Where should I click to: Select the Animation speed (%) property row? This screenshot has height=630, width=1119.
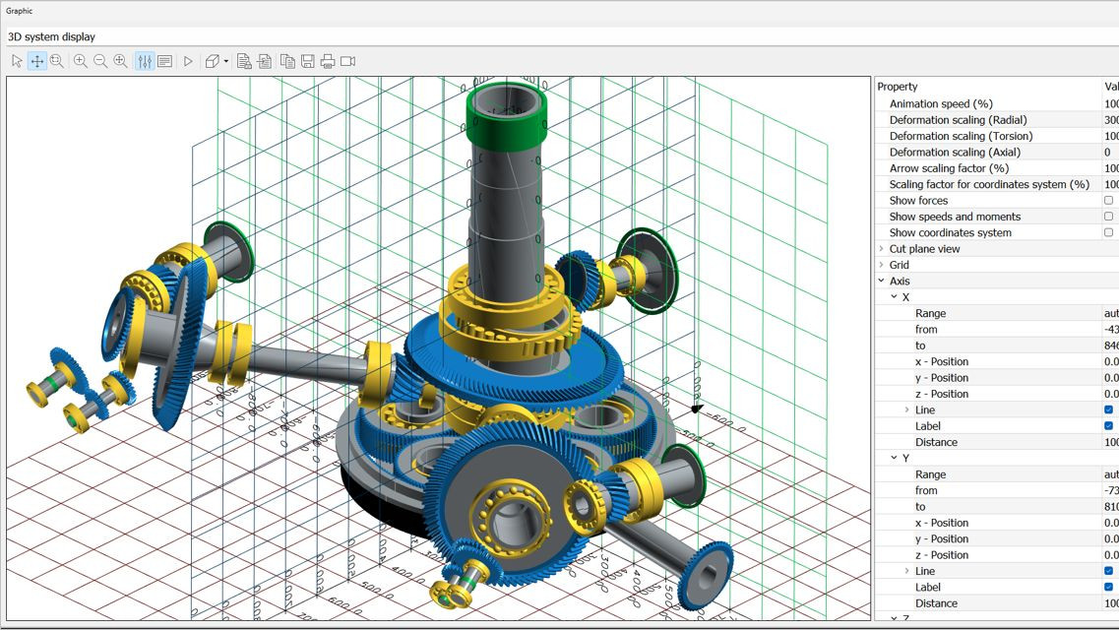pos(940,104)
